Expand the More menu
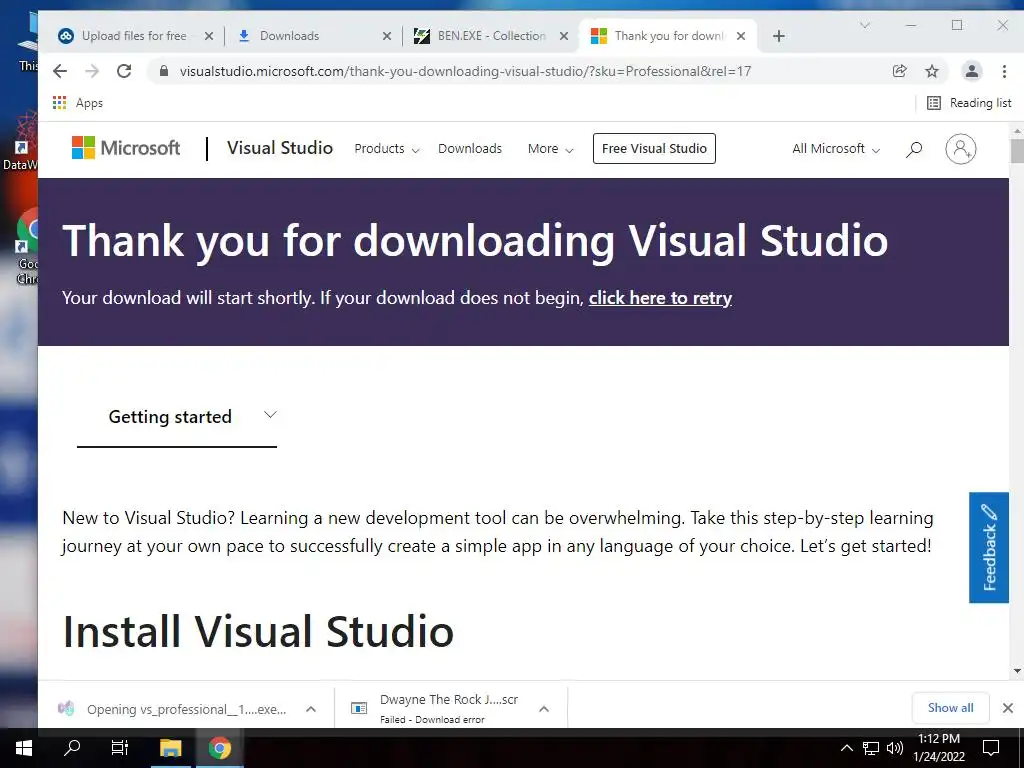The height and width of the screenshot is (768, 1024). [551, 149]
